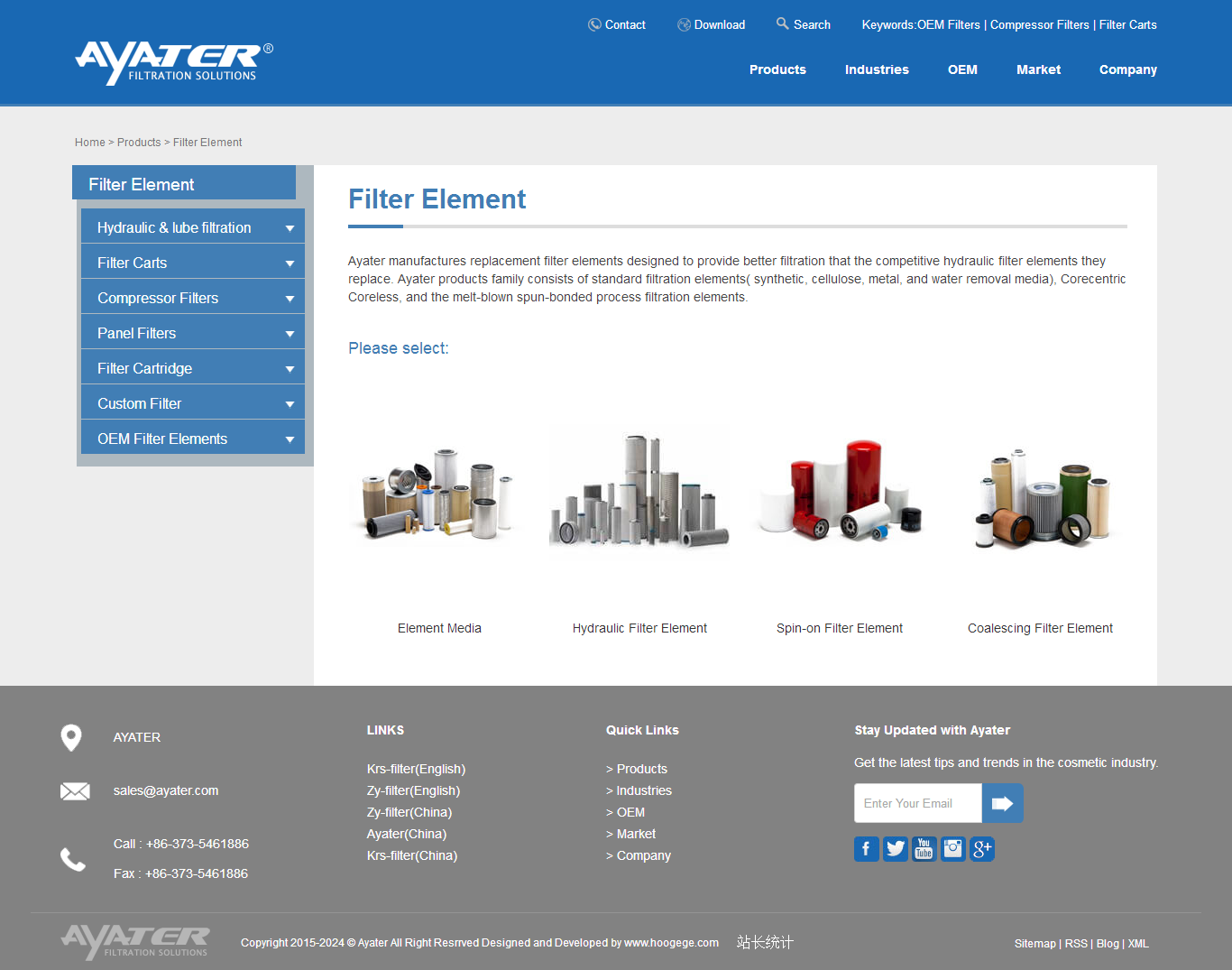Expand the Custom Filter arrow

click(290, 404)
